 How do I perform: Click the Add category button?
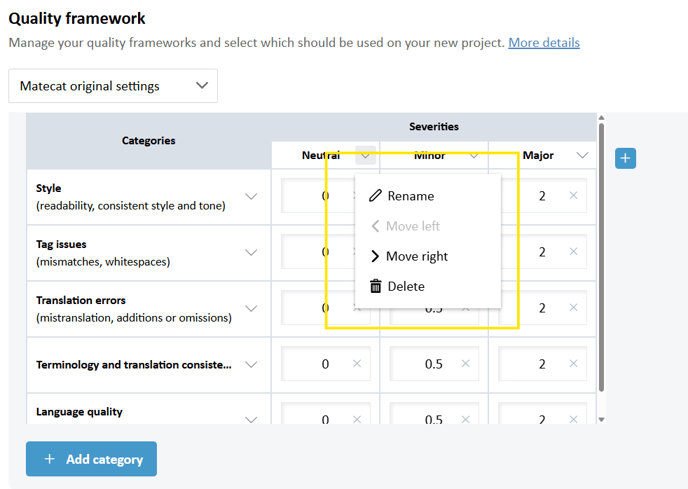point(91,459)
